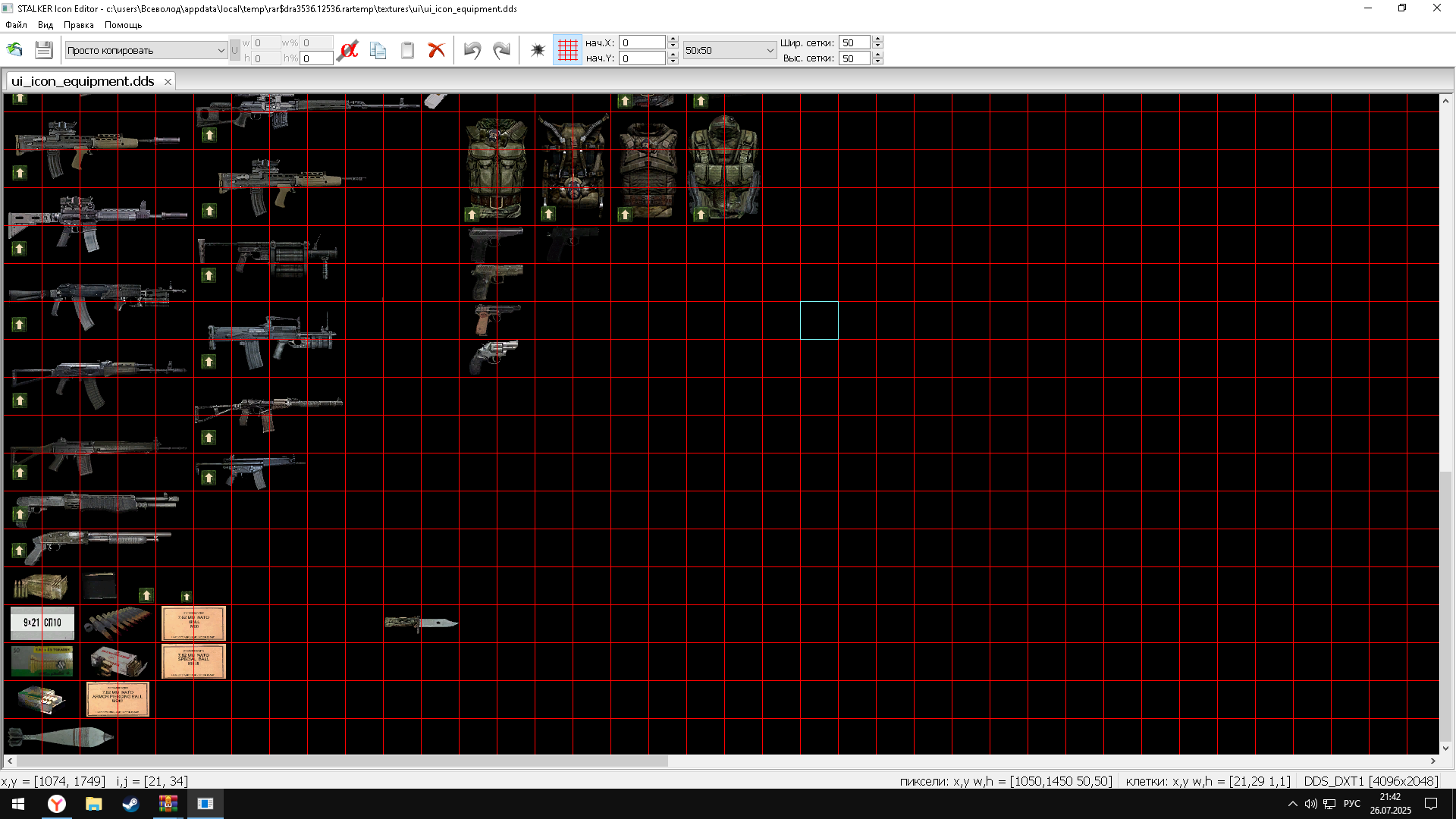
Task: Click the white-outlined selected grid cell
Action: [819, 320]
